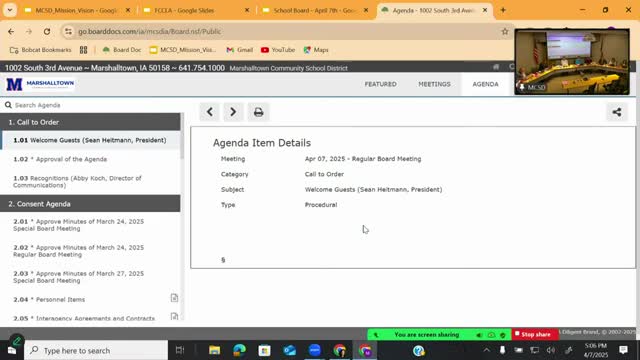Click the Search Agenda field
The image size is (640, 360).
click(x=92, y=105)
